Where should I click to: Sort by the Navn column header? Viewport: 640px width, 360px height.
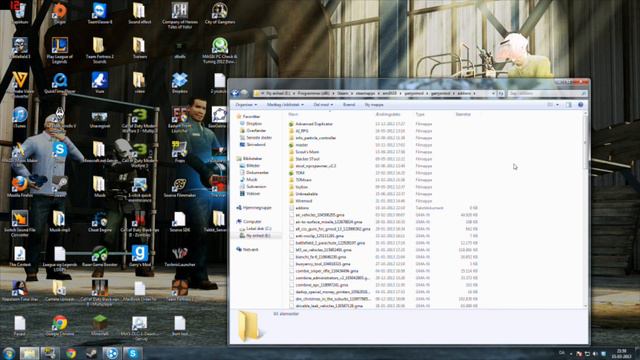point(293,114)
